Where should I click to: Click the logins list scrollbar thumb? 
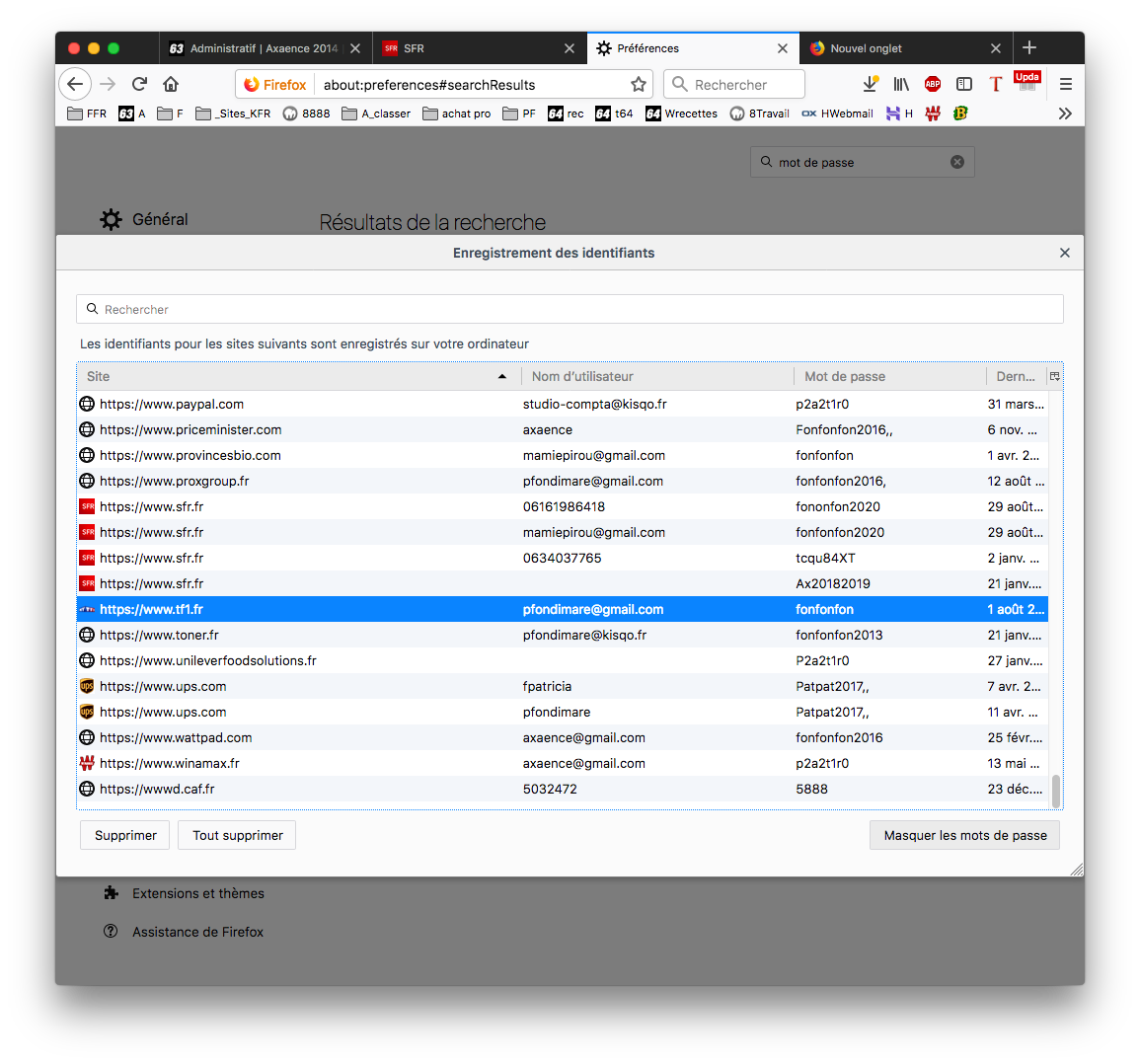(1056, 791)
